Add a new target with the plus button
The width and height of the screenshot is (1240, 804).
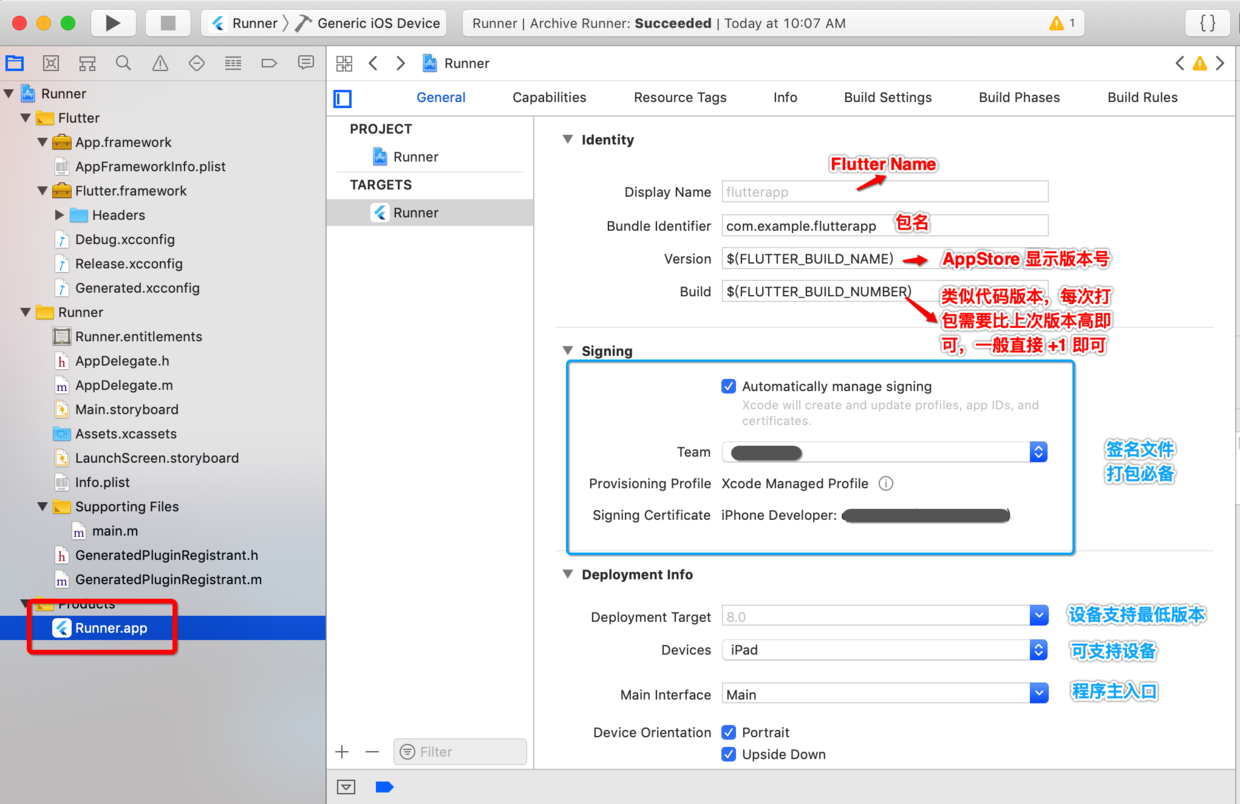coord(342,752)
